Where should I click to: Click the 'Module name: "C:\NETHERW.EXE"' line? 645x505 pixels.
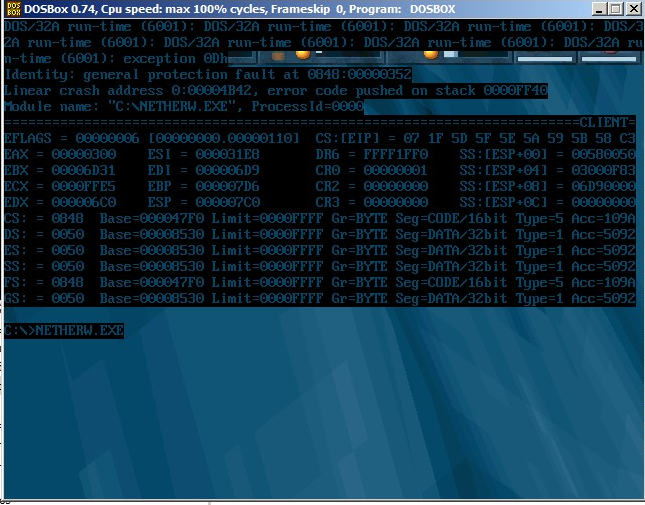point(184,107)
